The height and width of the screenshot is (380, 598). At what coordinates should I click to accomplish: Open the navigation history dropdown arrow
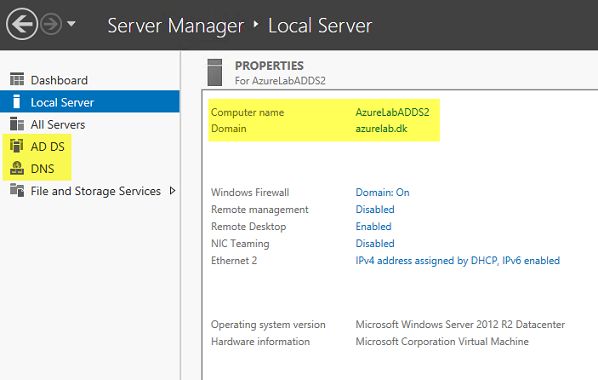[71, 24]
